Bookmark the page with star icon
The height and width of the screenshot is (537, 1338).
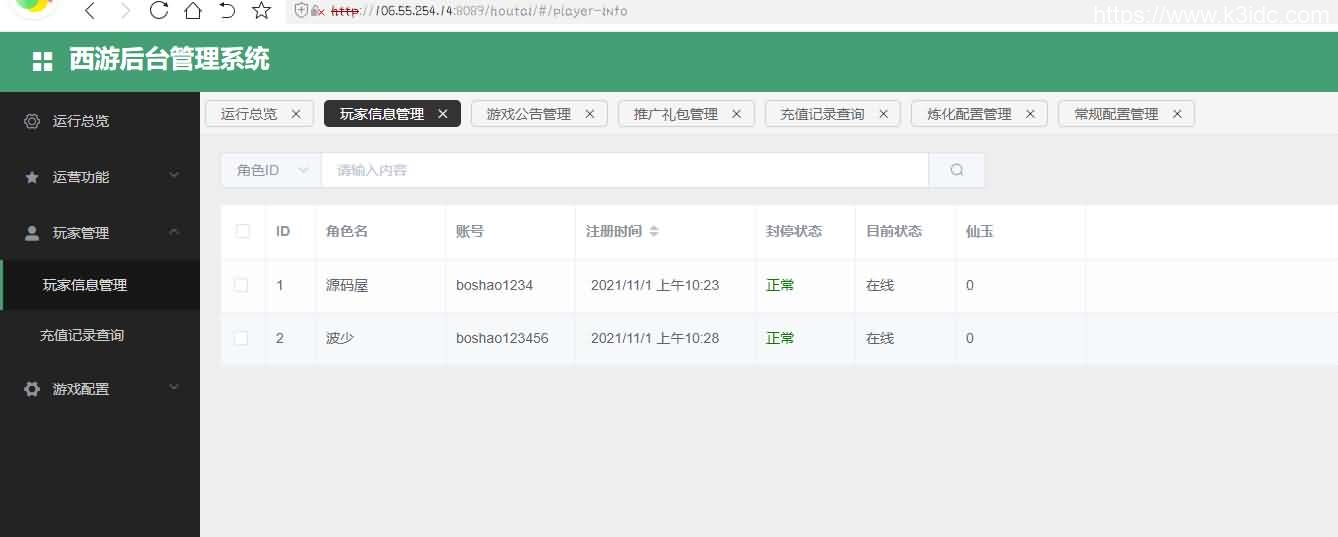(261, 11)
